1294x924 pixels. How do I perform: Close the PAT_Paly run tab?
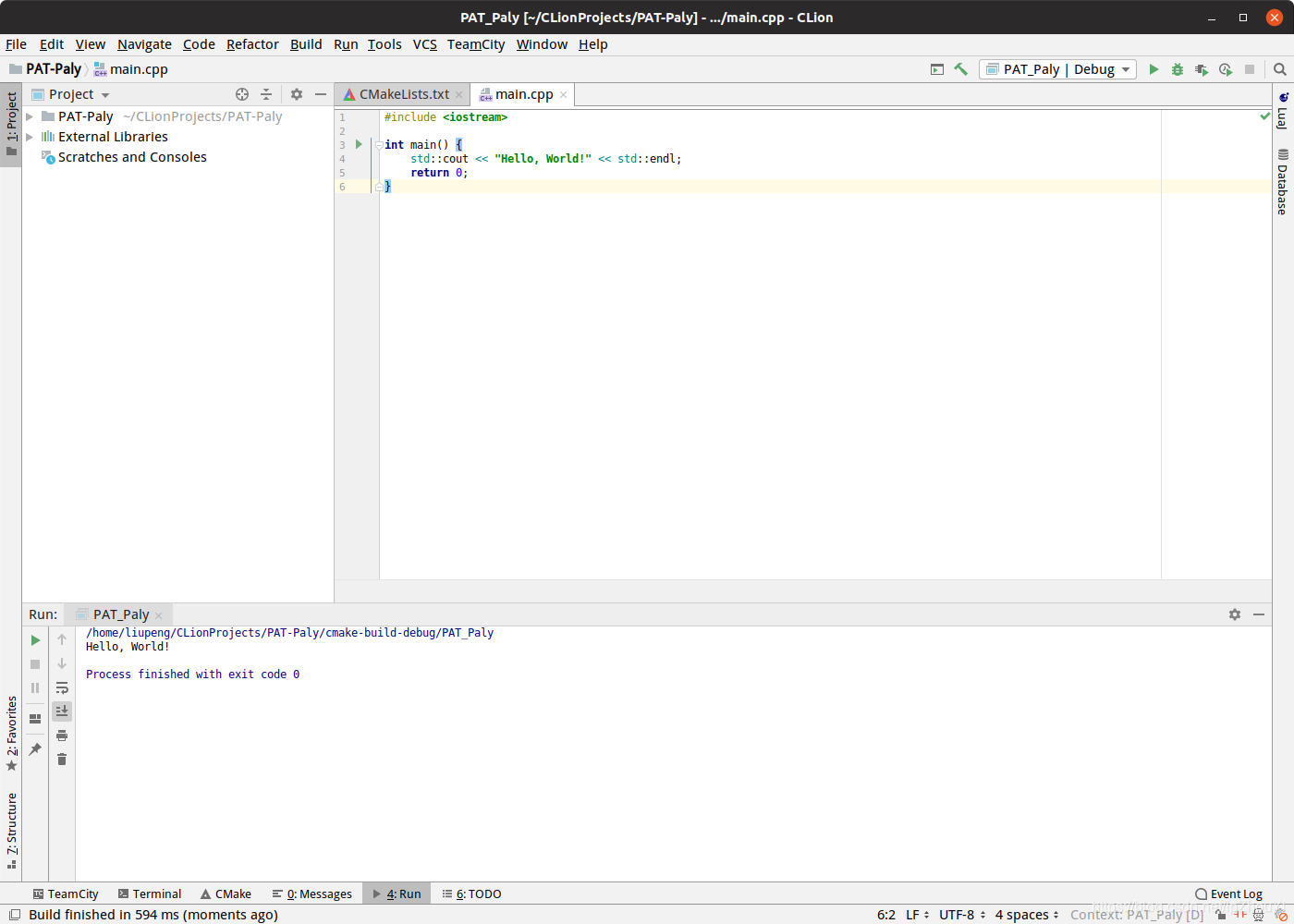[x=159, y=615]
